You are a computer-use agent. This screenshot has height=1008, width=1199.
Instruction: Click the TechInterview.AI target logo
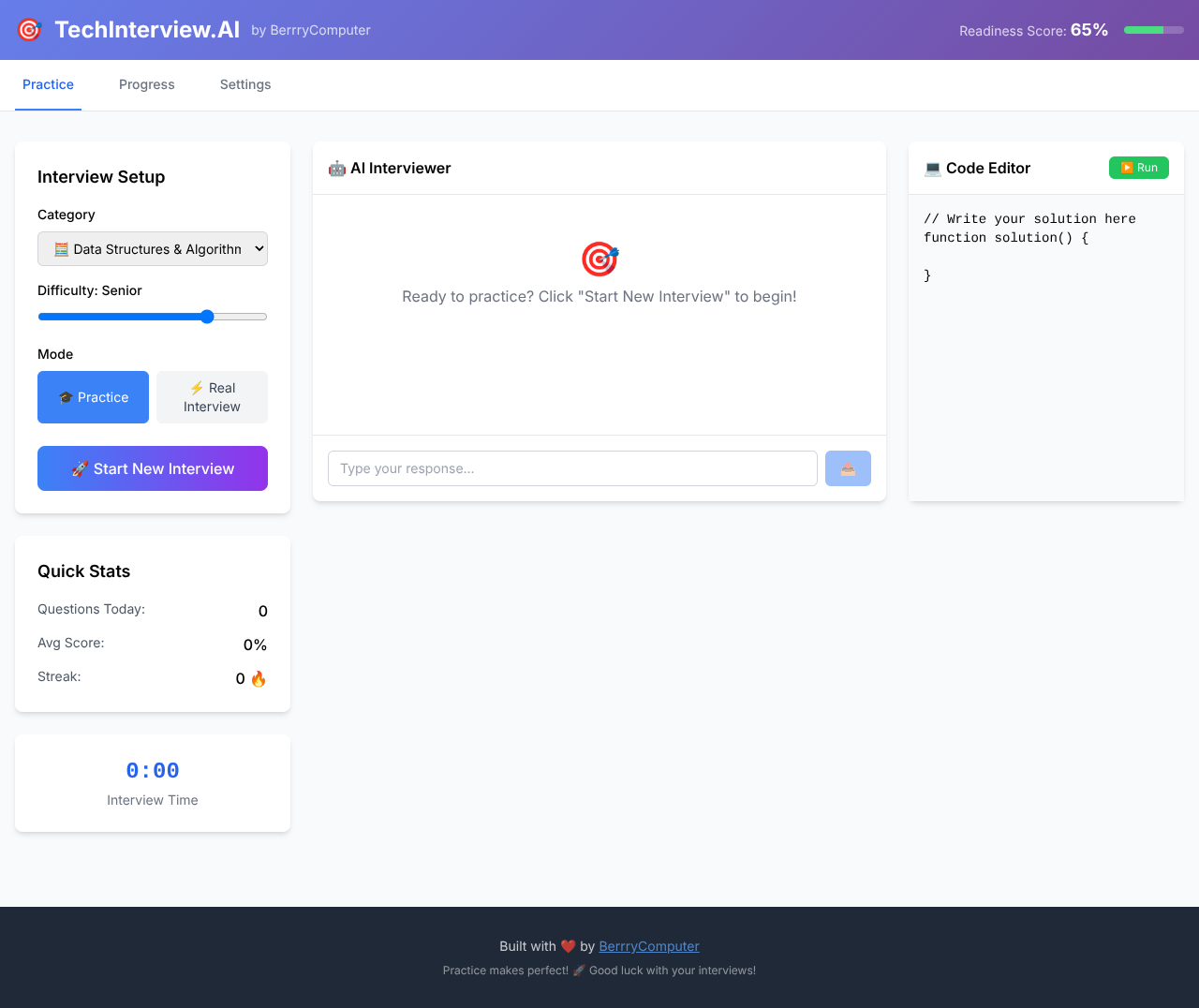pos(29,29)
